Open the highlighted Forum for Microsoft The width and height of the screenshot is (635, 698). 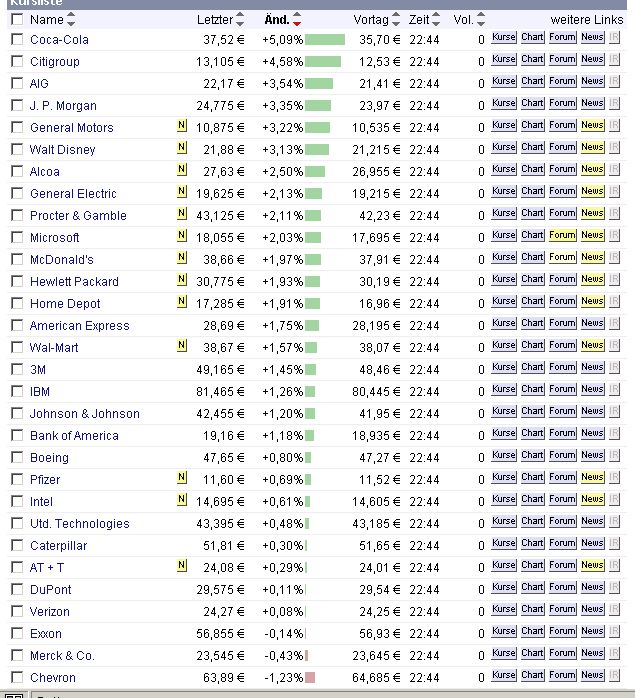click(562, 235)
